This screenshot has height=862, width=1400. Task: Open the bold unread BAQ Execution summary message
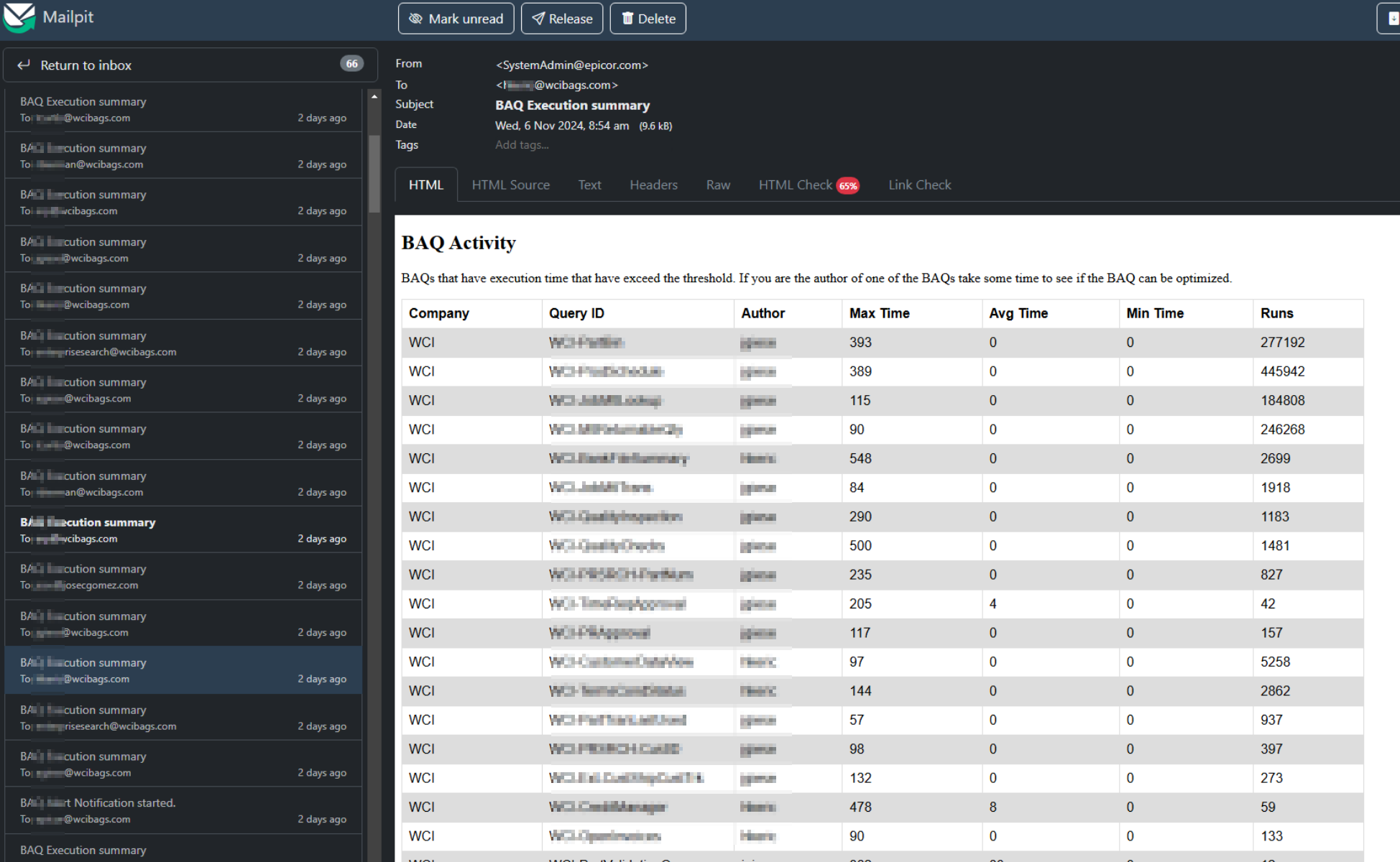183,529
